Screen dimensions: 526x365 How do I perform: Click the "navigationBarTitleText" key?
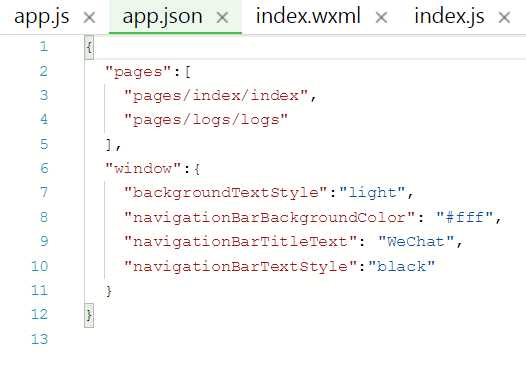coord(240,242)
